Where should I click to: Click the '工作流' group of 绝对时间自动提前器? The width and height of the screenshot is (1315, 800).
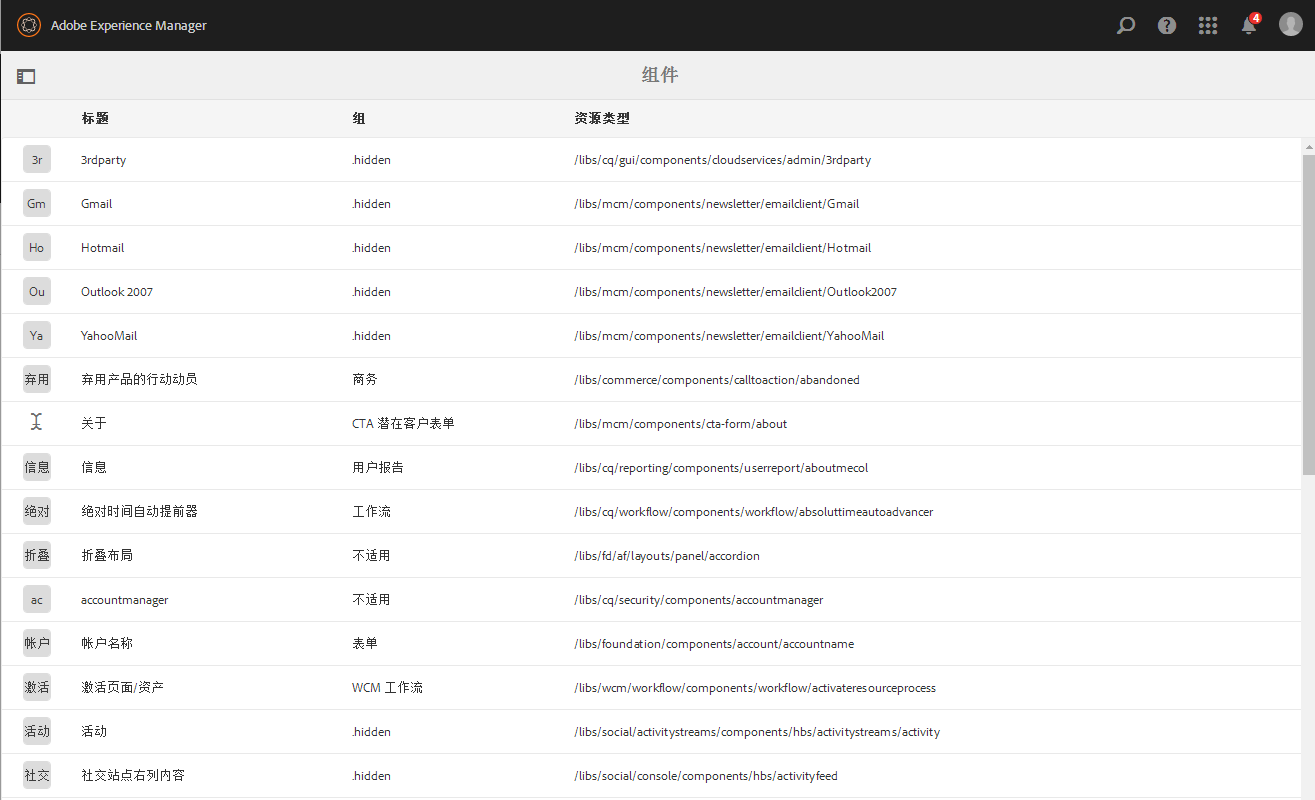pyautogui.click(x=371, y=512)
